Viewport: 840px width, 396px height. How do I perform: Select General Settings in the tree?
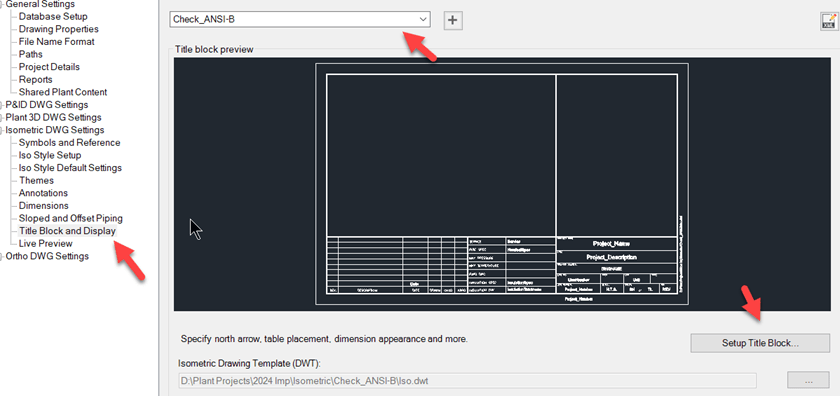pyautogui.click(x=40, y=4)
